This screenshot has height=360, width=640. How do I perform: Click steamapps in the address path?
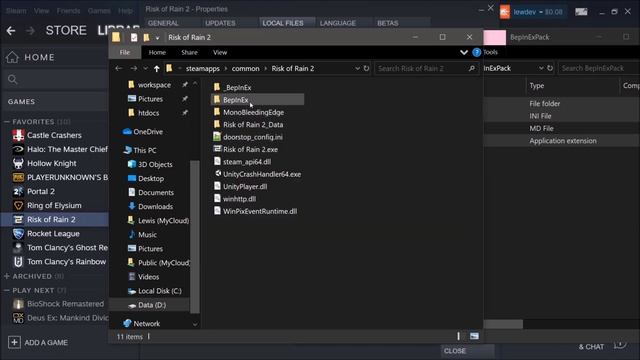tap(203, 69)
